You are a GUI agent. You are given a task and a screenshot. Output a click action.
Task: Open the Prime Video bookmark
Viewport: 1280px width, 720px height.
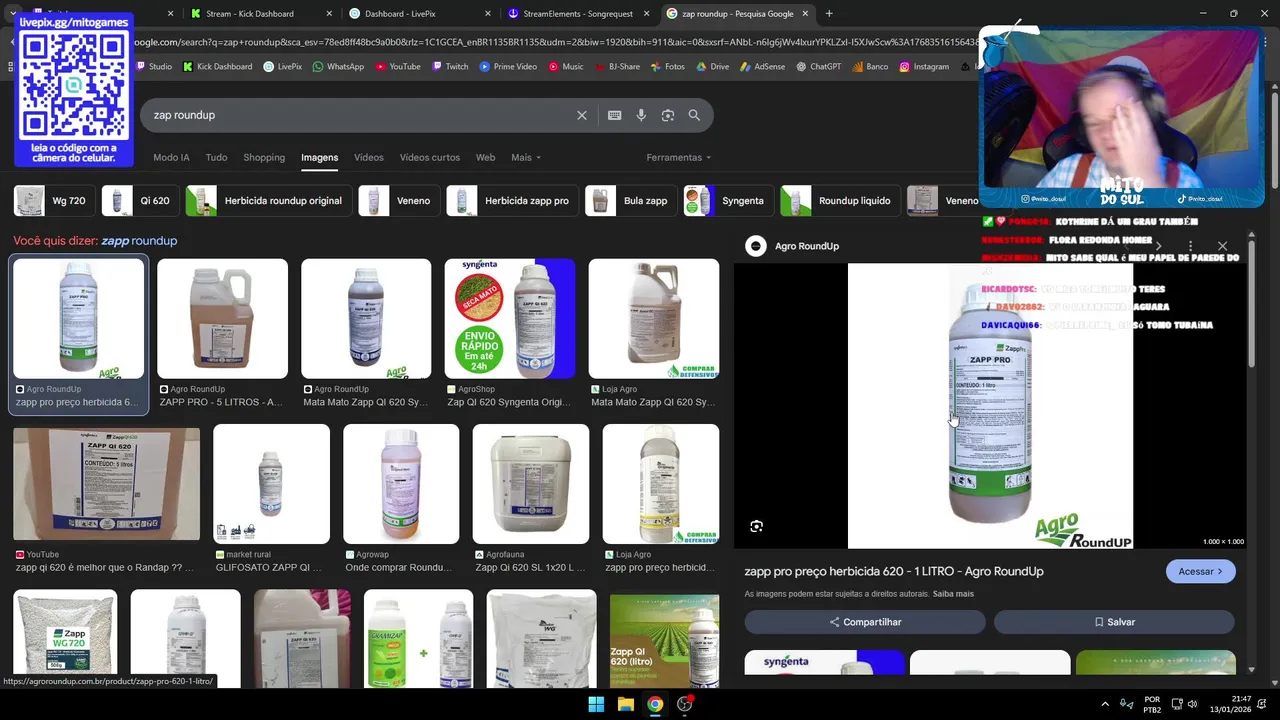click(508, 67)
